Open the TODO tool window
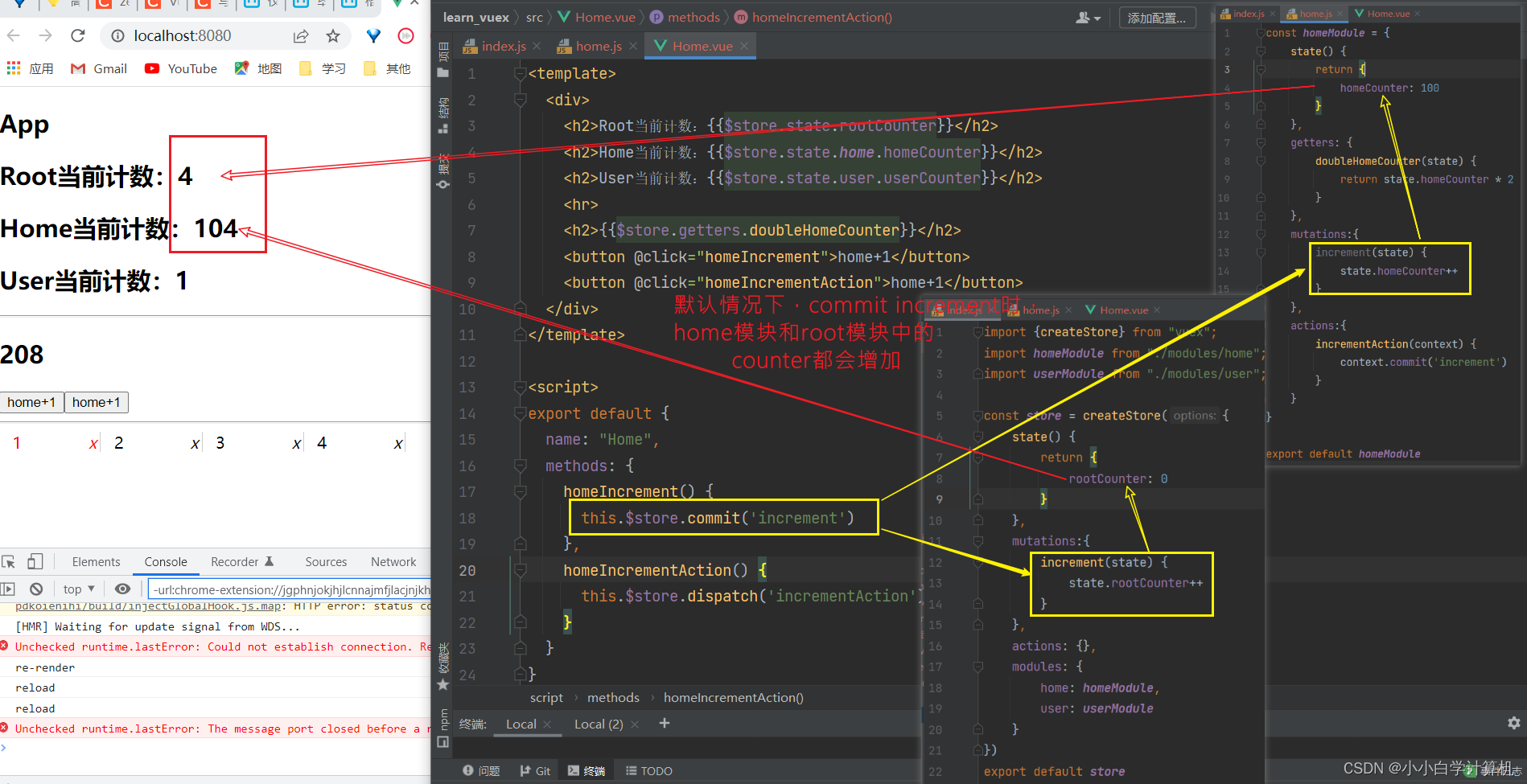This screenshot has width=1527, height=784. (x=649, y=771)
